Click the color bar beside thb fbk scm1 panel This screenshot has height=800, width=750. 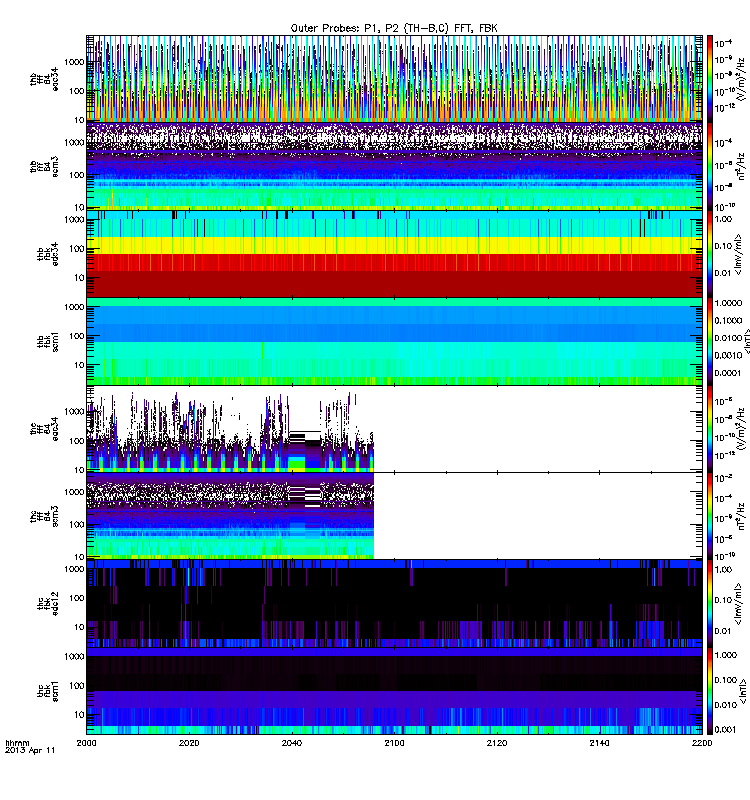coord(709,341)
